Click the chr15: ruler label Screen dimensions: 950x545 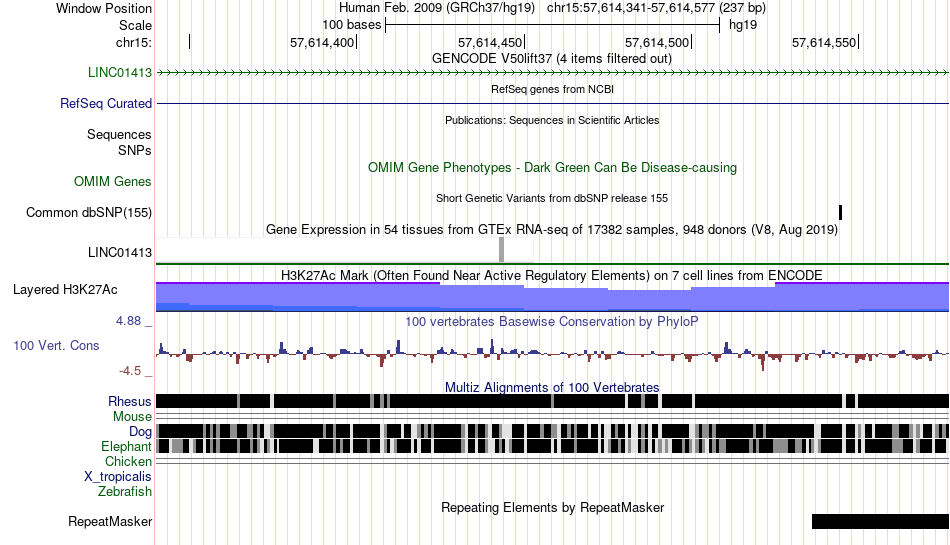(x=134, y=42)
